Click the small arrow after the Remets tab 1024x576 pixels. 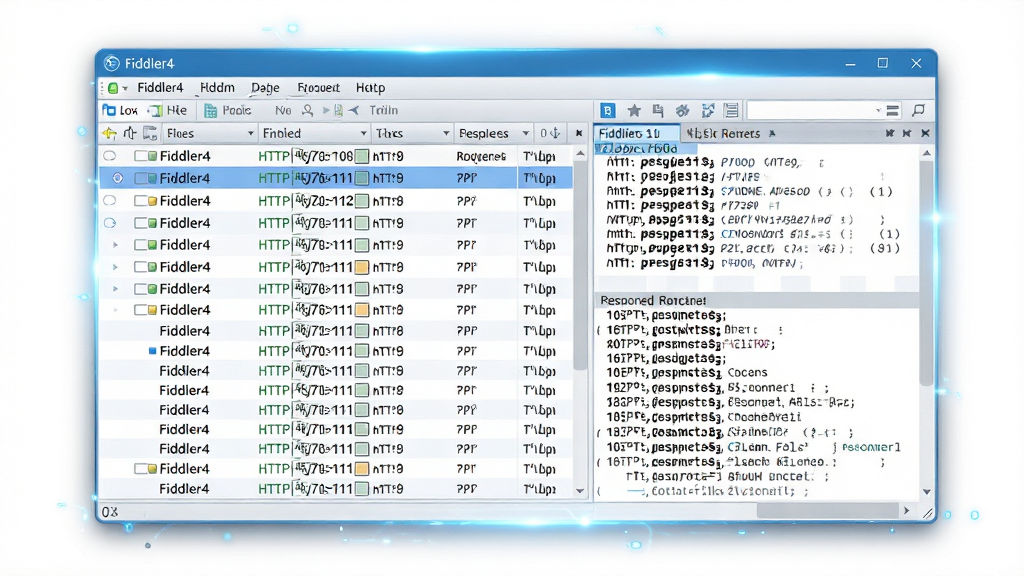[772, 133]
